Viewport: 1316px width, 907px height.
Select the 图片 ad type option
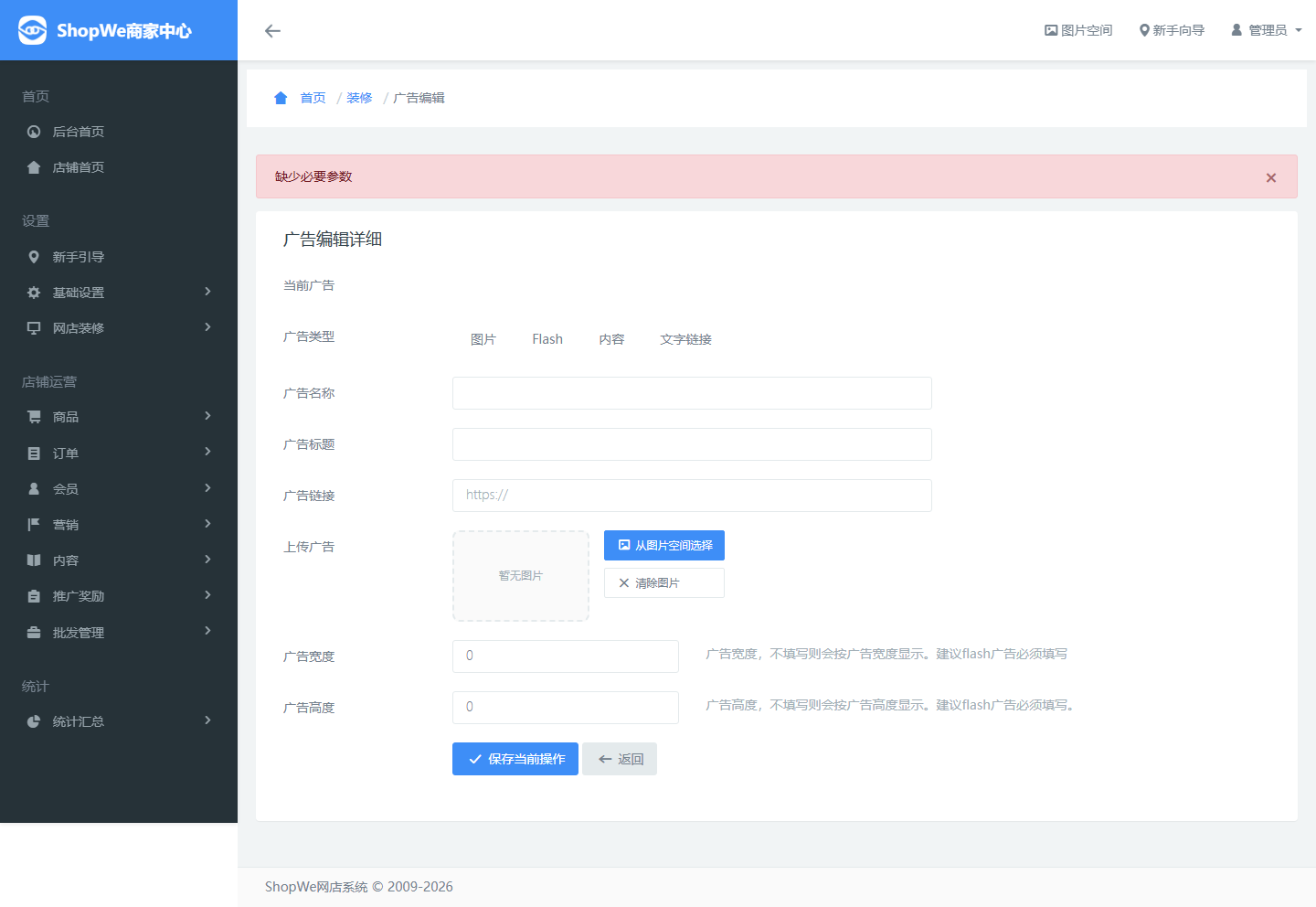483,339
